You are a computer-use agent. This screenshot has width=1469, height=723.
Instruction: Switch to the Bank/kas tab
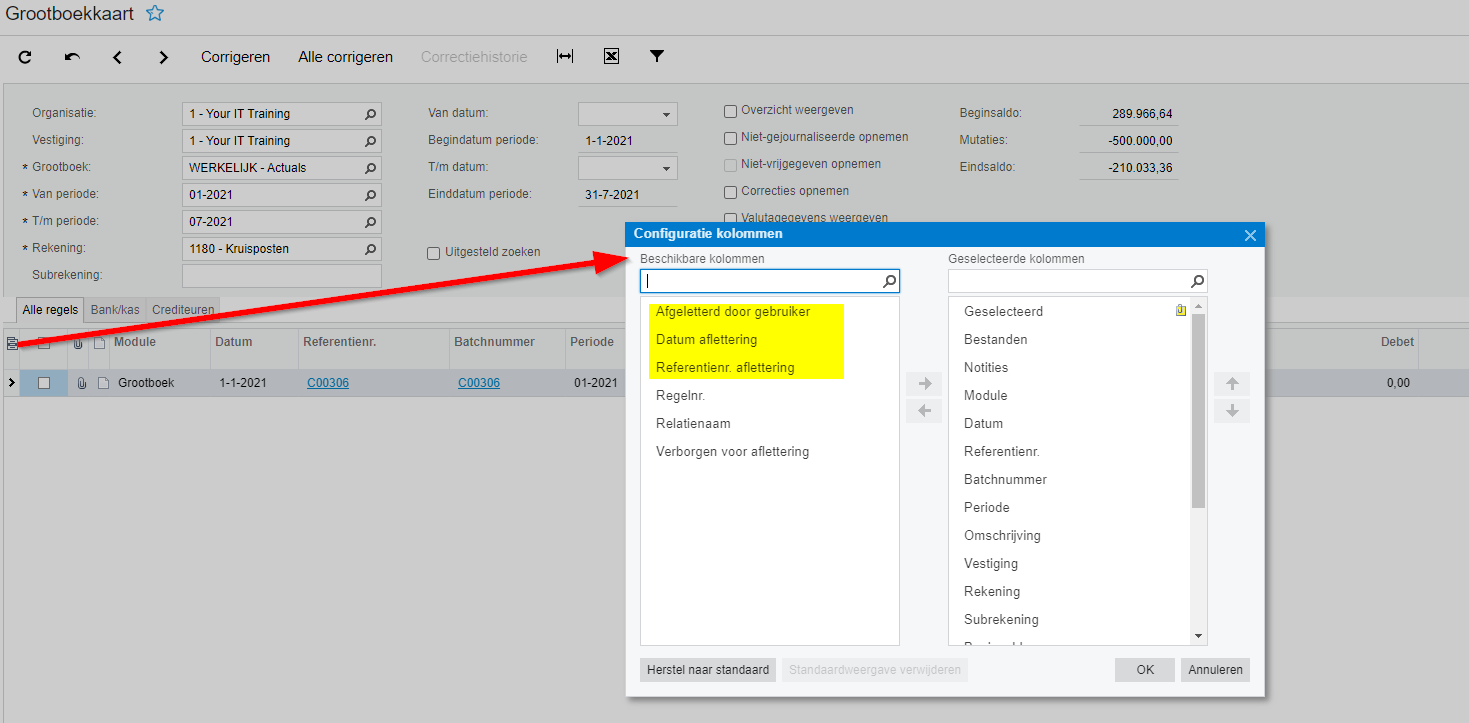point(115,310)
